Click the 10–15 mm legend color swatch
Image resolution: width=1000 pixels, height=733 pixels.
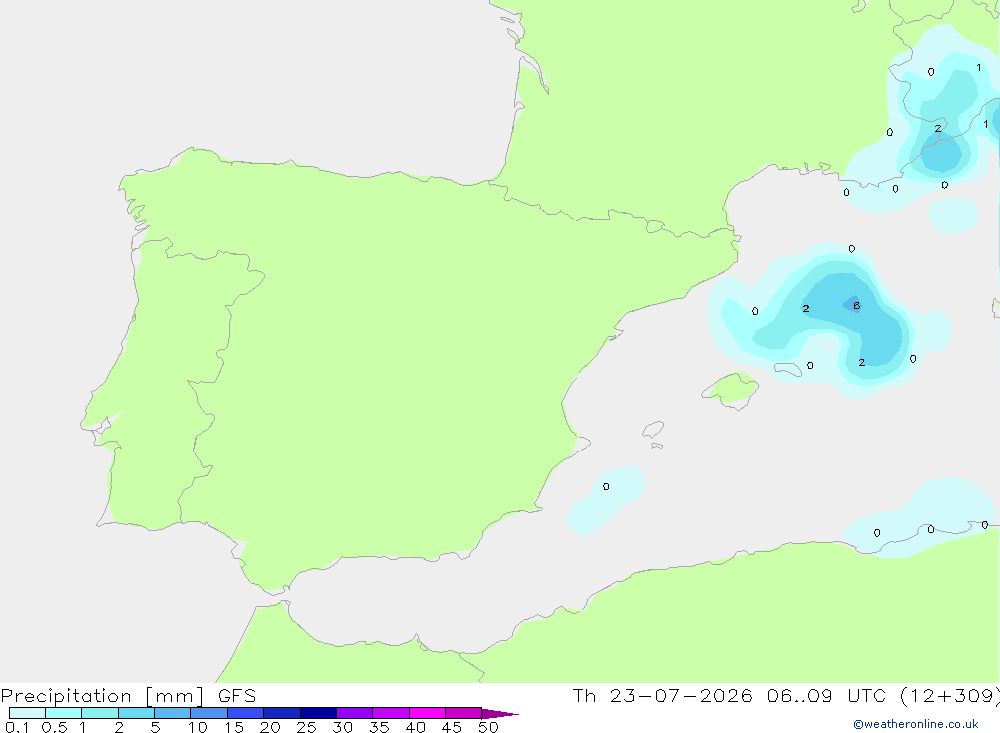[209, 713]
